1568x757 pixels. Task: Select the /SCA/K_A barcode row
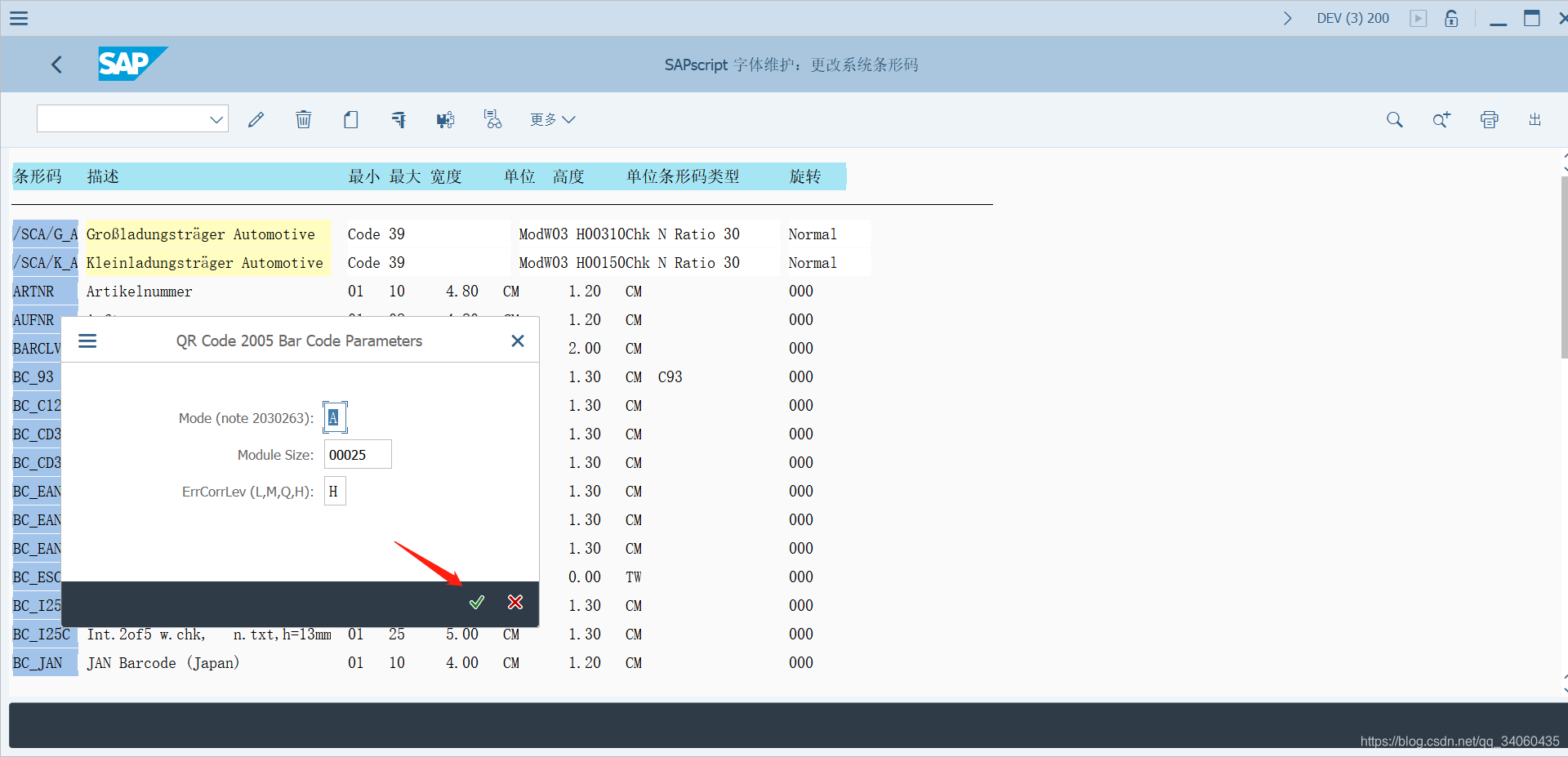[45, 263]
